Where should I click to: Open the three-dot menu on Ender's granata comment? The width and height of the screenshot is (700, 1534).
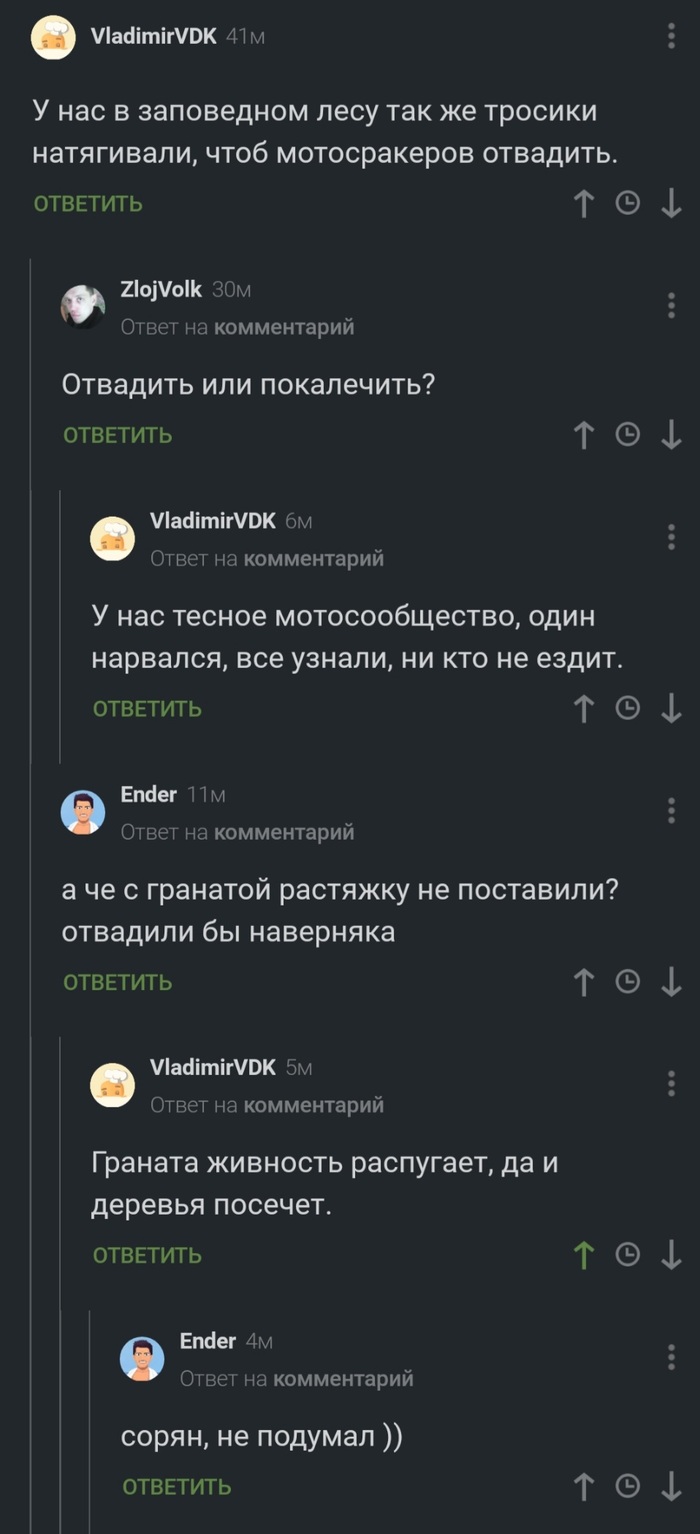point(671,810)
